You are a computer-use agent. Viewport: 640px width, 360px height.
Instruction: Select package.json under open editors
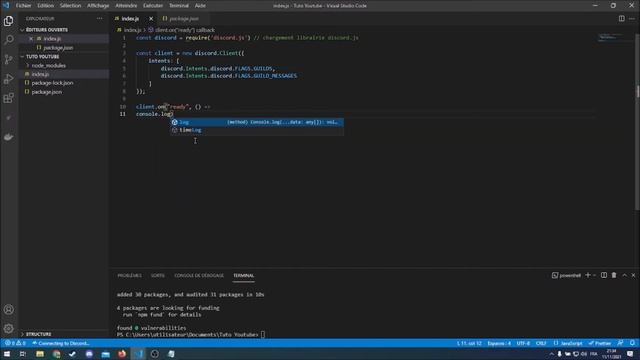click(x=58, y=48)
